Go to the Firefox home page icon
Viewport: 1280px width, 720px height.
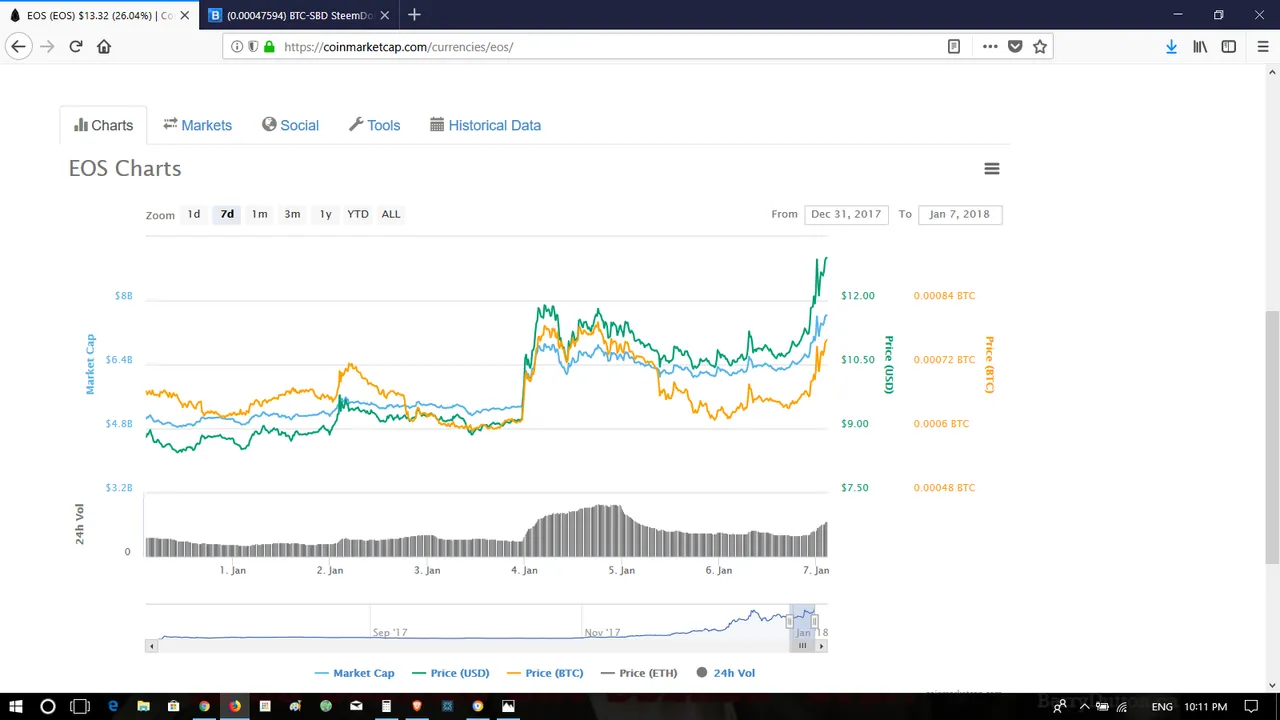[x=104, y=46]
